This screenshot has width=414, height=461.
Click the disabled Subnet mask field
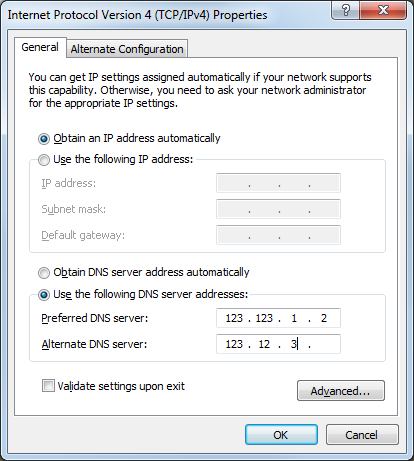point(278,209)
